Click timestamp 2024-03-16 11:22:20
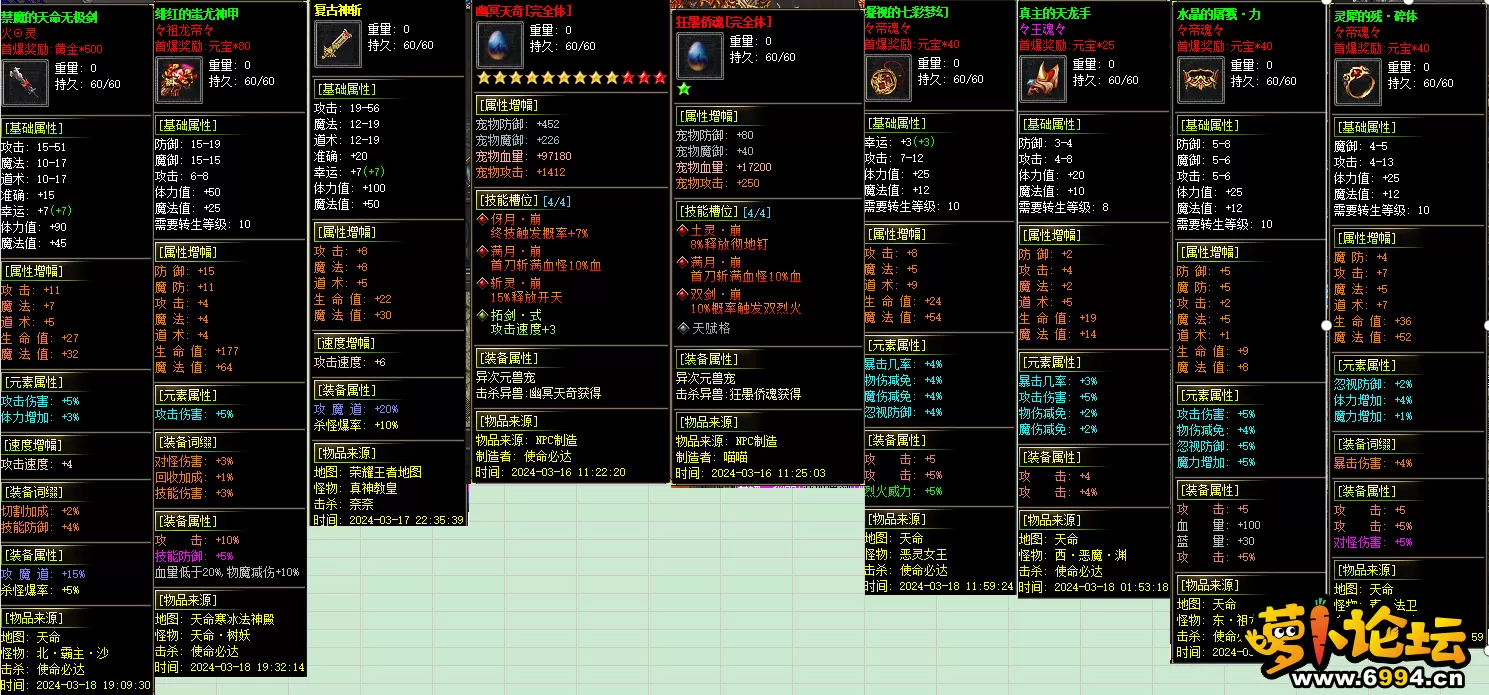Image resolution: width=1489 pixels, height=695 pixels. 551,473
